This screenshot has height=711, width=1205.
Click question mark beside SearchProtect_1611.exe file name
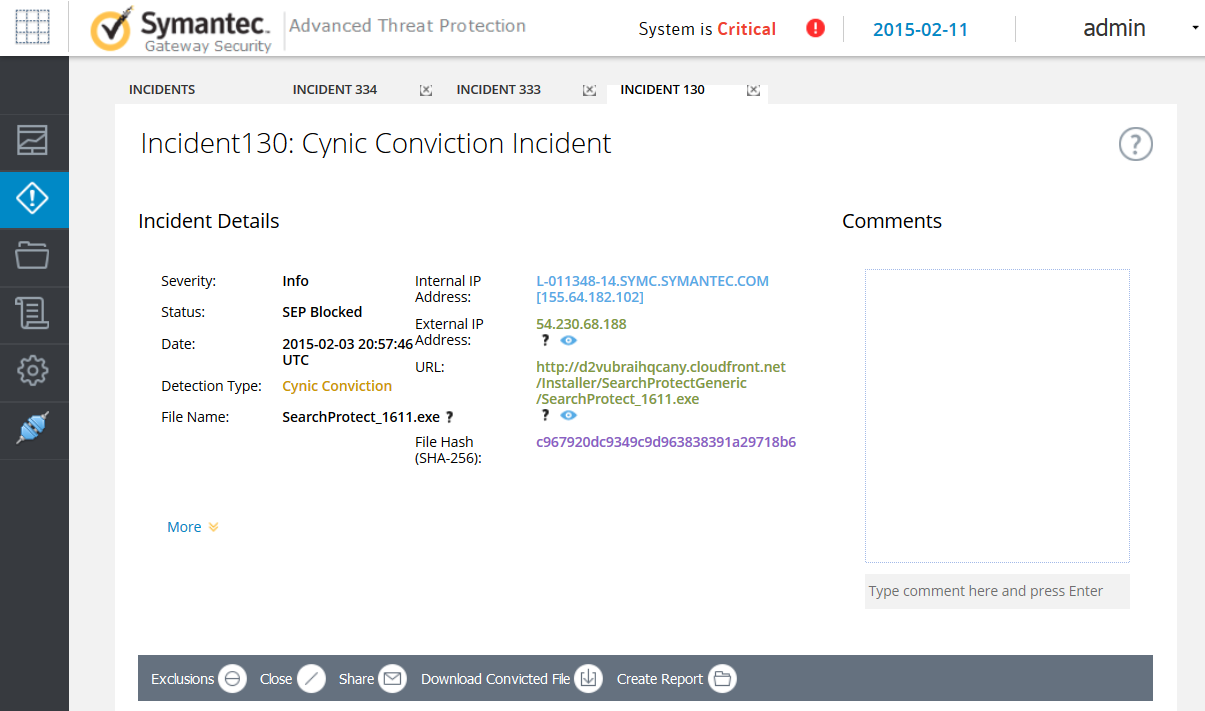450,418
